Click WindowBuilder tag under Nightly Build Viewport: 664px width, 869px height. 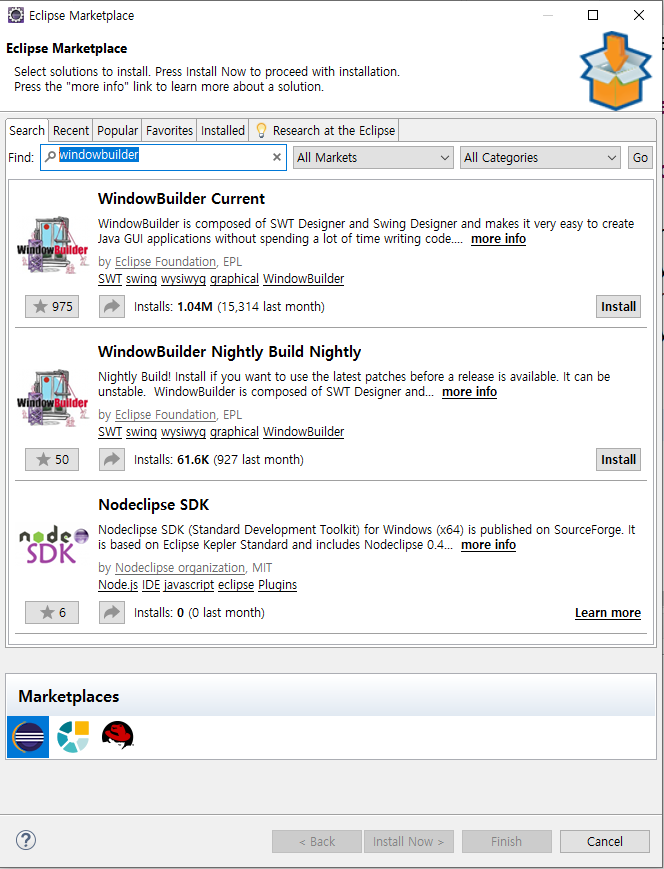tap(304, 432)
